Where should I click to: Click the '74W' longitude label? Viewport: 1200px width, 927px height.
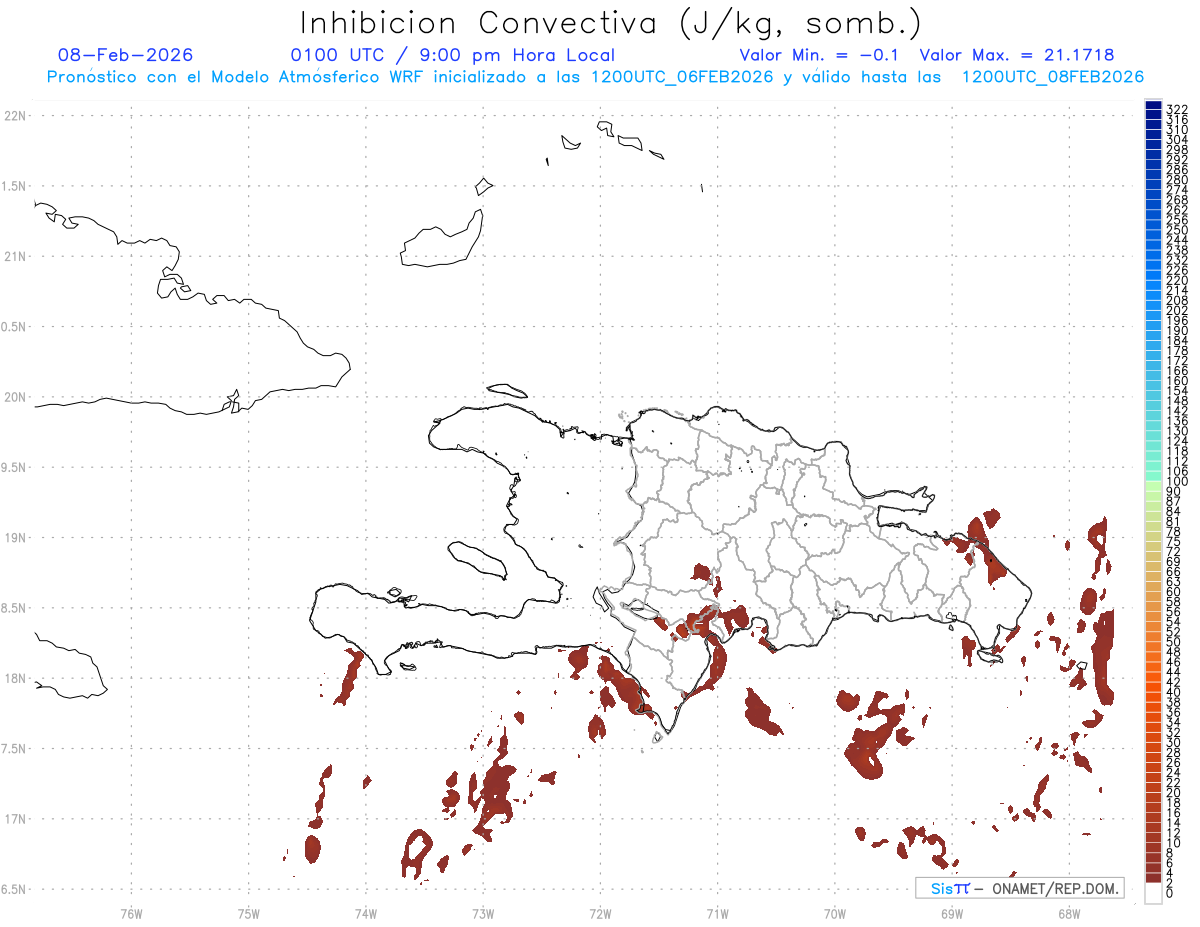click(x=366, y=913)
